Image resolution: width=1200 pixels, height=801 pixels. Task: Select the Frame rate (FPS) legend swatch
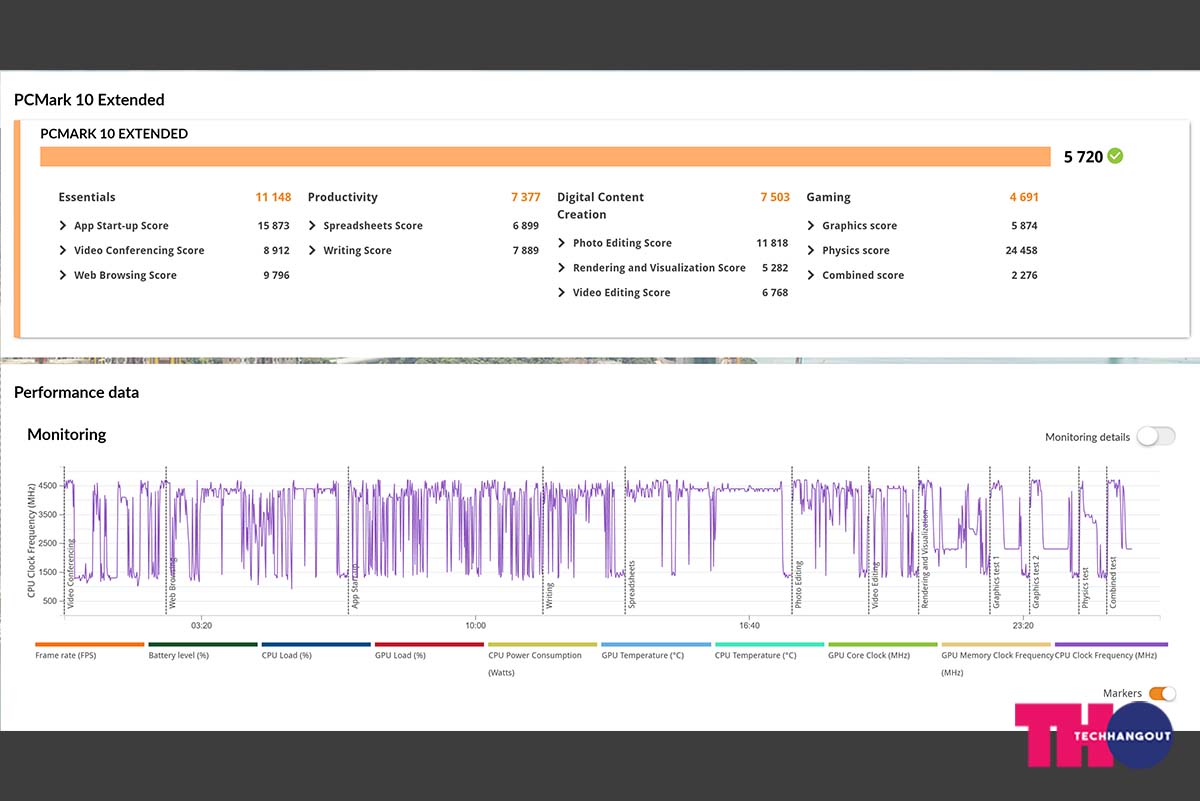[90, 645]
